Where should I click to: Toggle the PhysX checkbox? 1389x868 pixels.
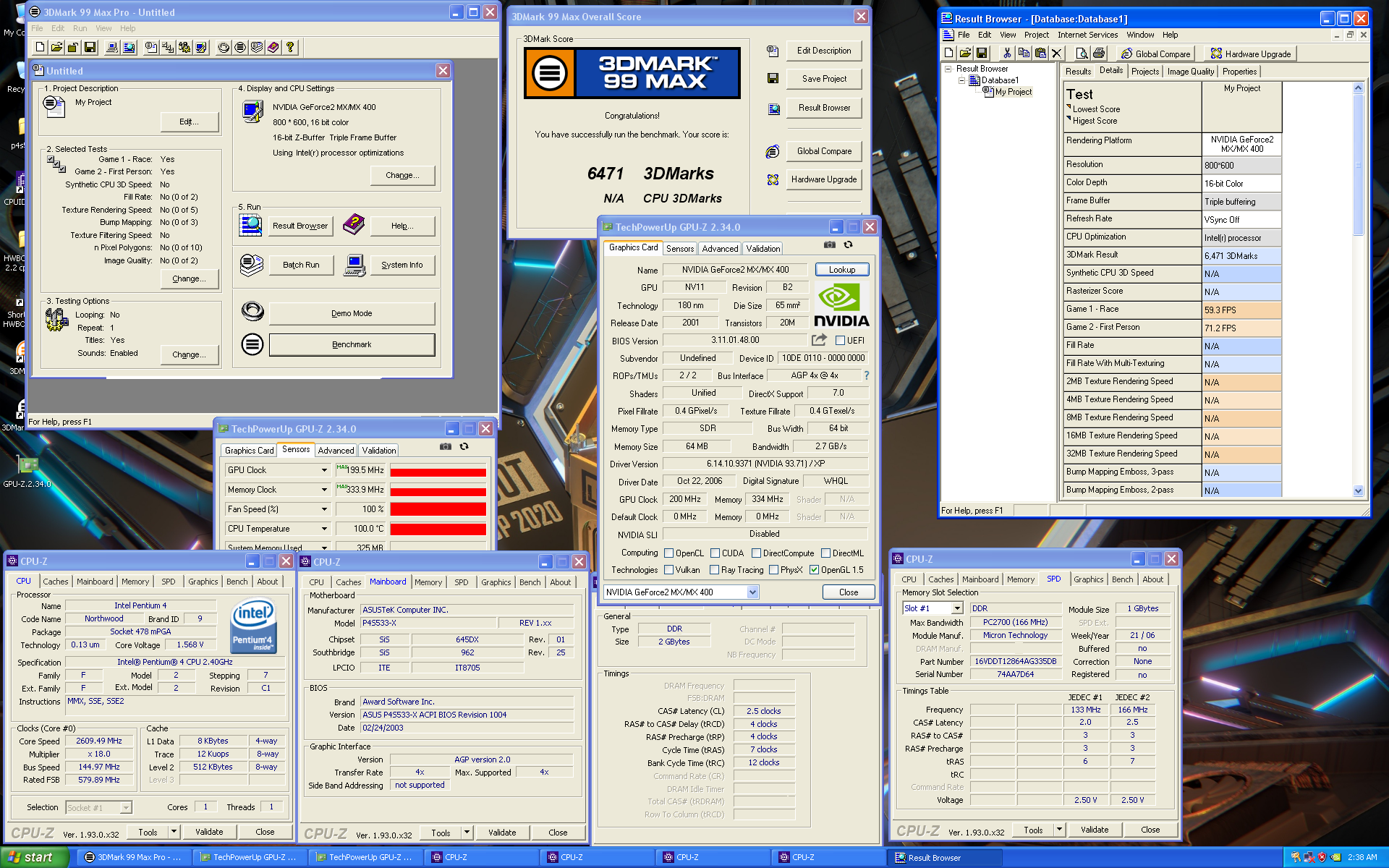click(x=773, y=570)
